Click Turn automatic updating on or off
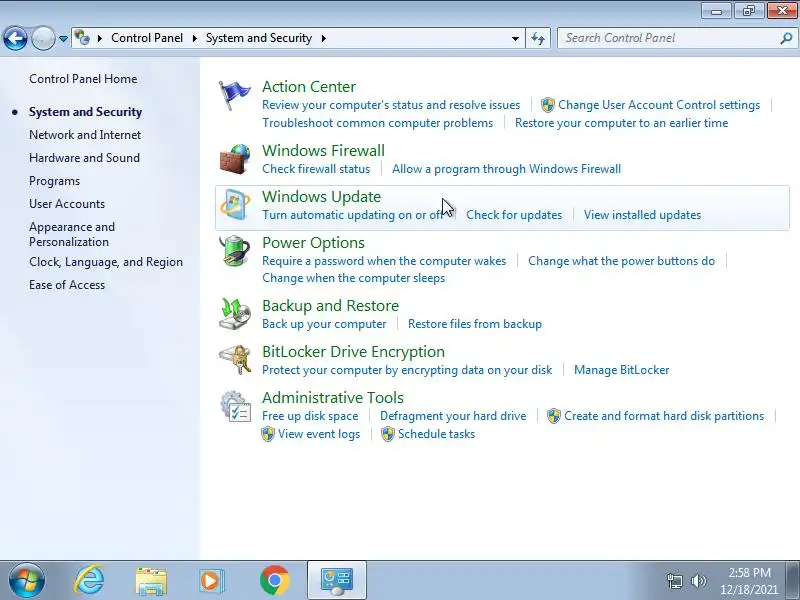 352,215
